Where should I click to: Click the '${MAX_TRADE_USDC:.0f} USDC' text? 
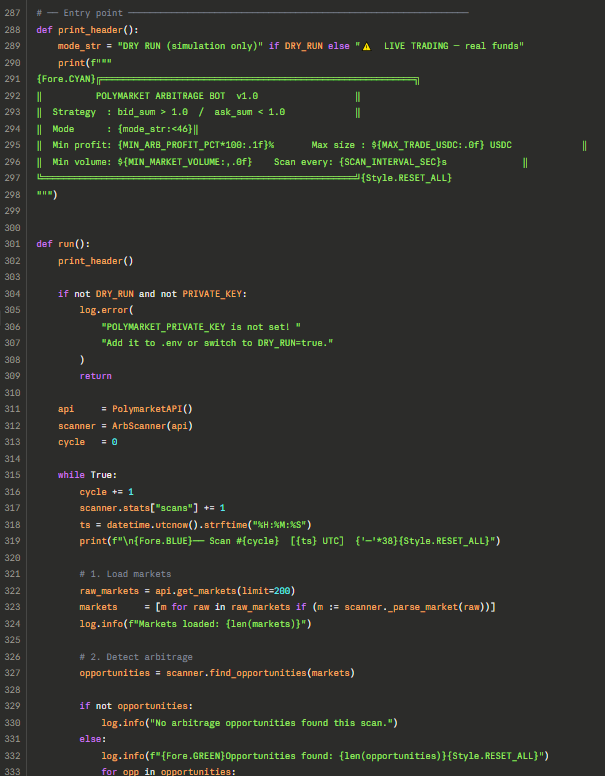point(442,145)
